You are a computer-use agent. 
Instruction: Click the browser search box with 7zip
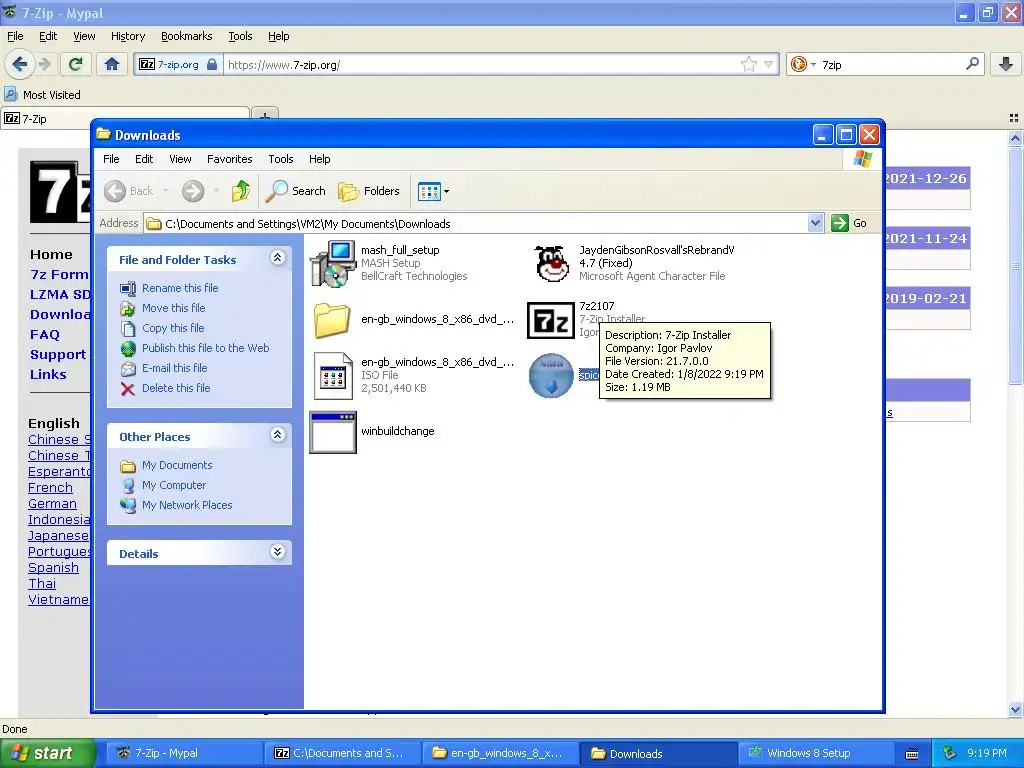coord(890,64)
